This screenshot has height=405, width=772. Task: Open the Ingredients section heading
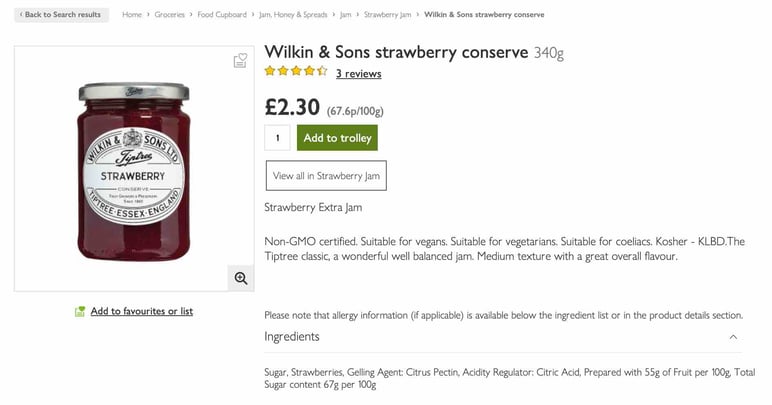click(x=292, y=337)
